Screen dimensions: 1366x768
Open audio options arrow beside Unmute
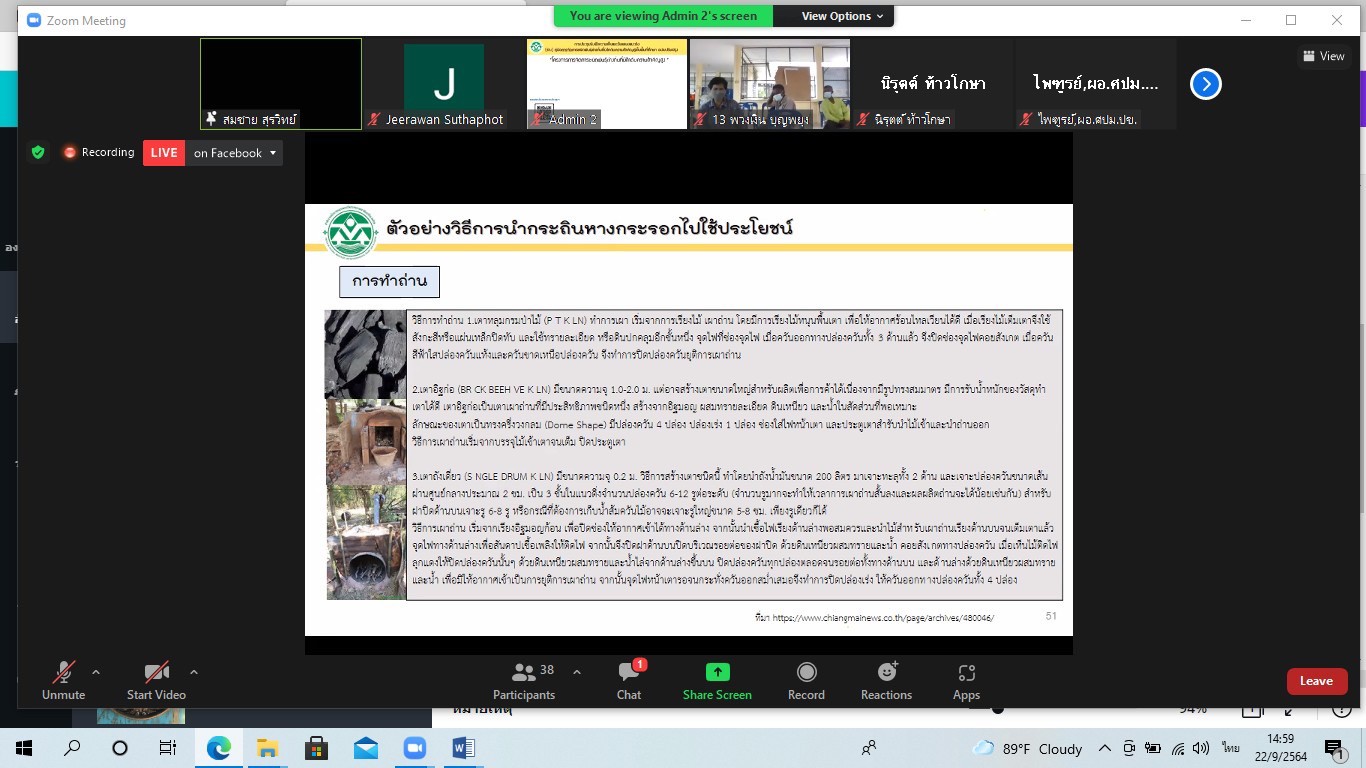tap(96, 672)
